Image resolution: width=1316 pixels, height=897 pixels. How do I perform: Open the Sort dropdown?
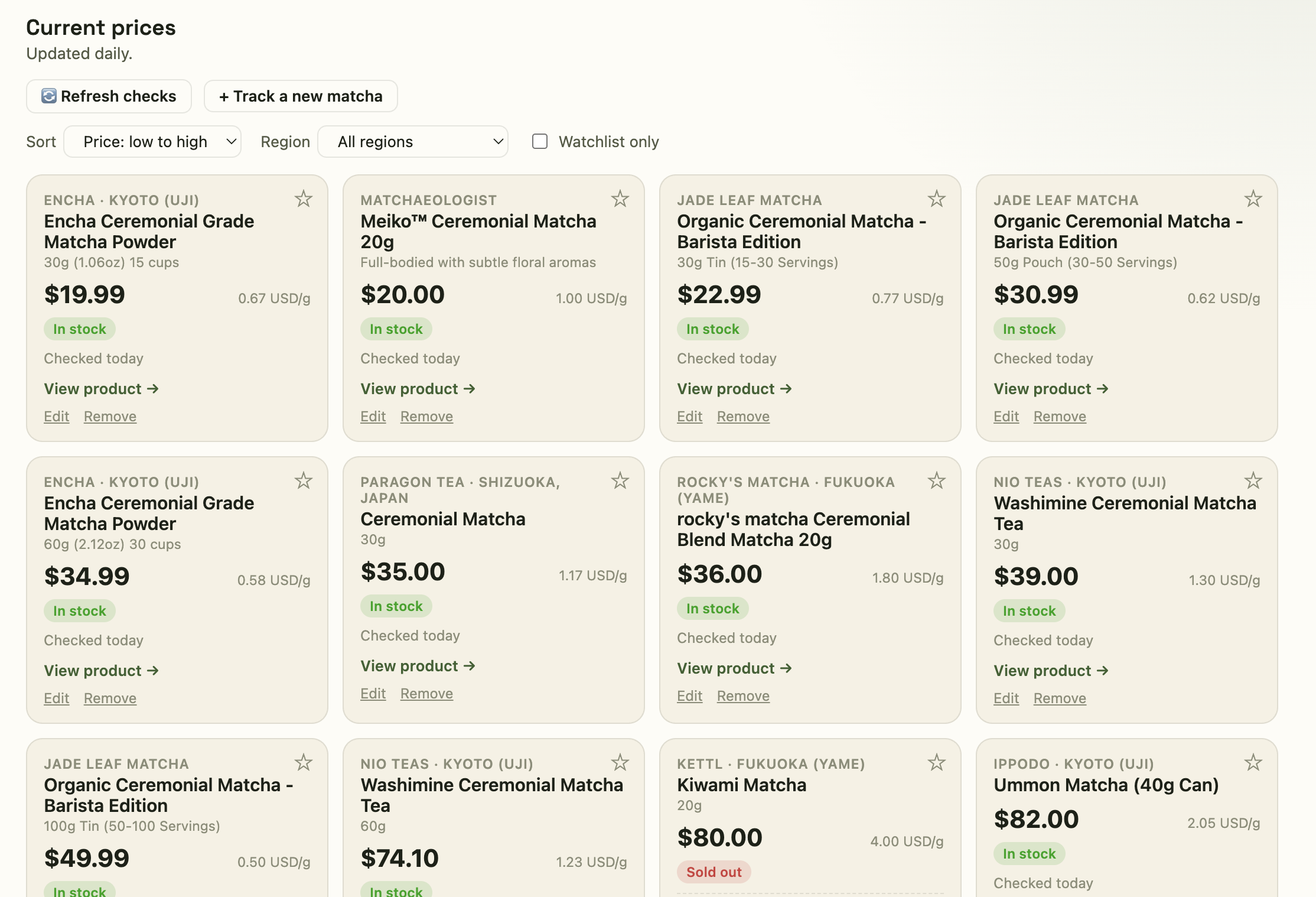152,142
